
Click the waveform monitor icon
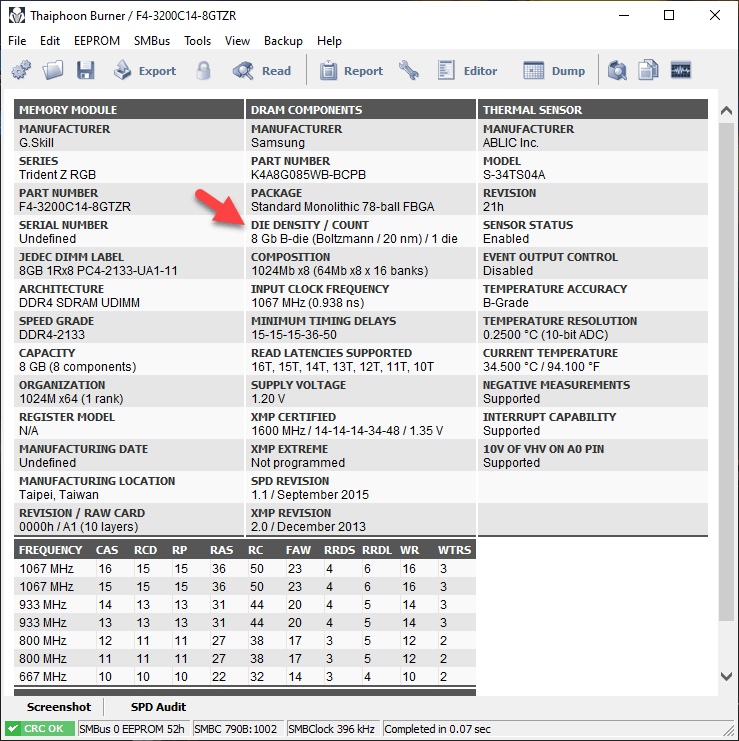point(681,70)
